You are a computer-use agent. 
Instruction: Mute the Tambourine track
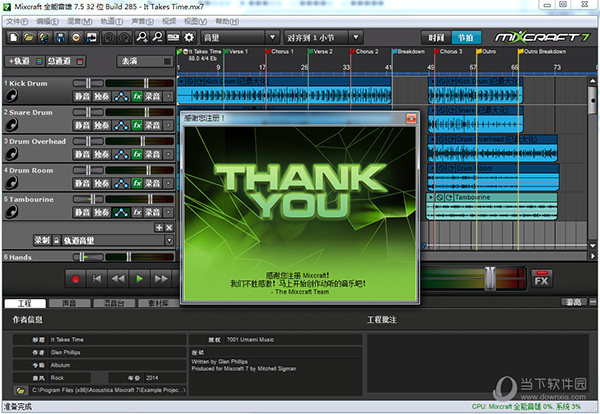(x=82, y=212)
